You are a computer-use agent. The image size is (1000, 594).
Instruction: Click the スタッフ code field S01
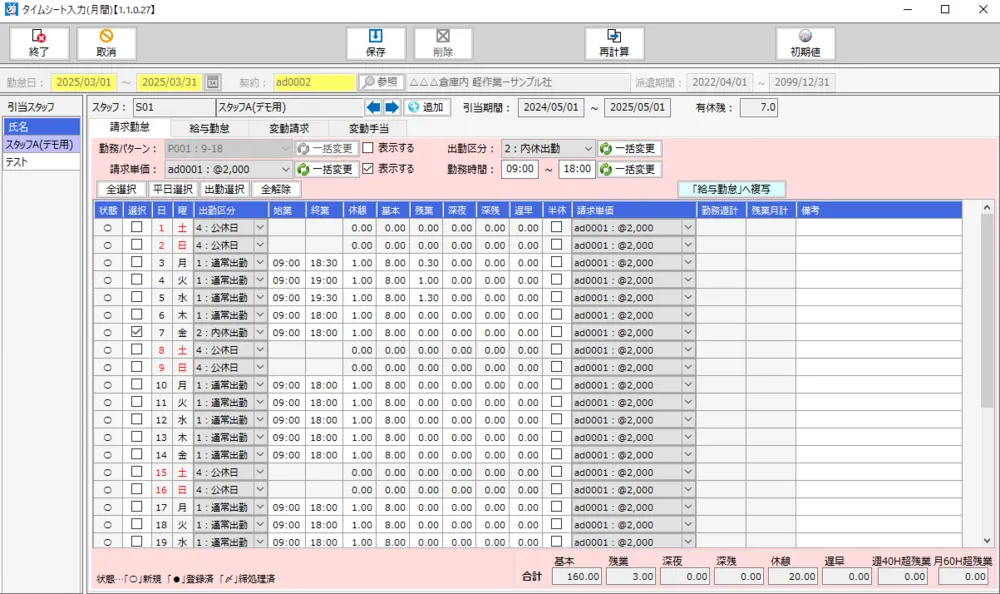tap(173, 107)
